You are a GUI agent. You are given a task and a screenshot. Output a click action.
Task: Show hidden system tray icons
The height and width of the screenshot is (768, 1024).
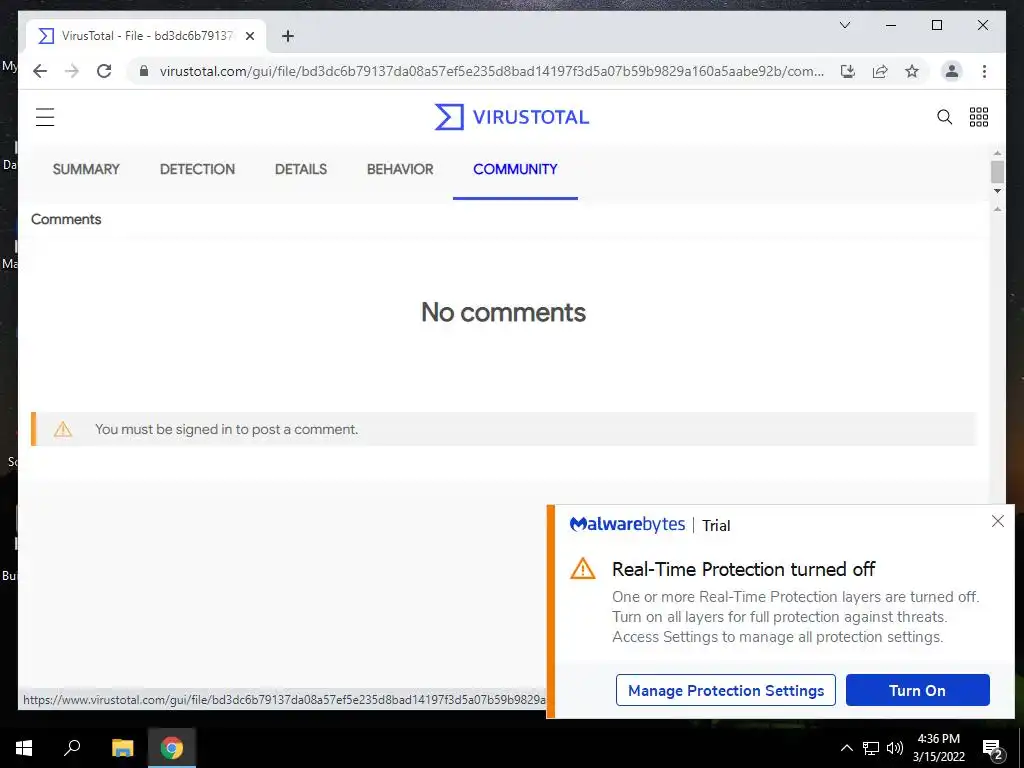(x=846, y=748)
